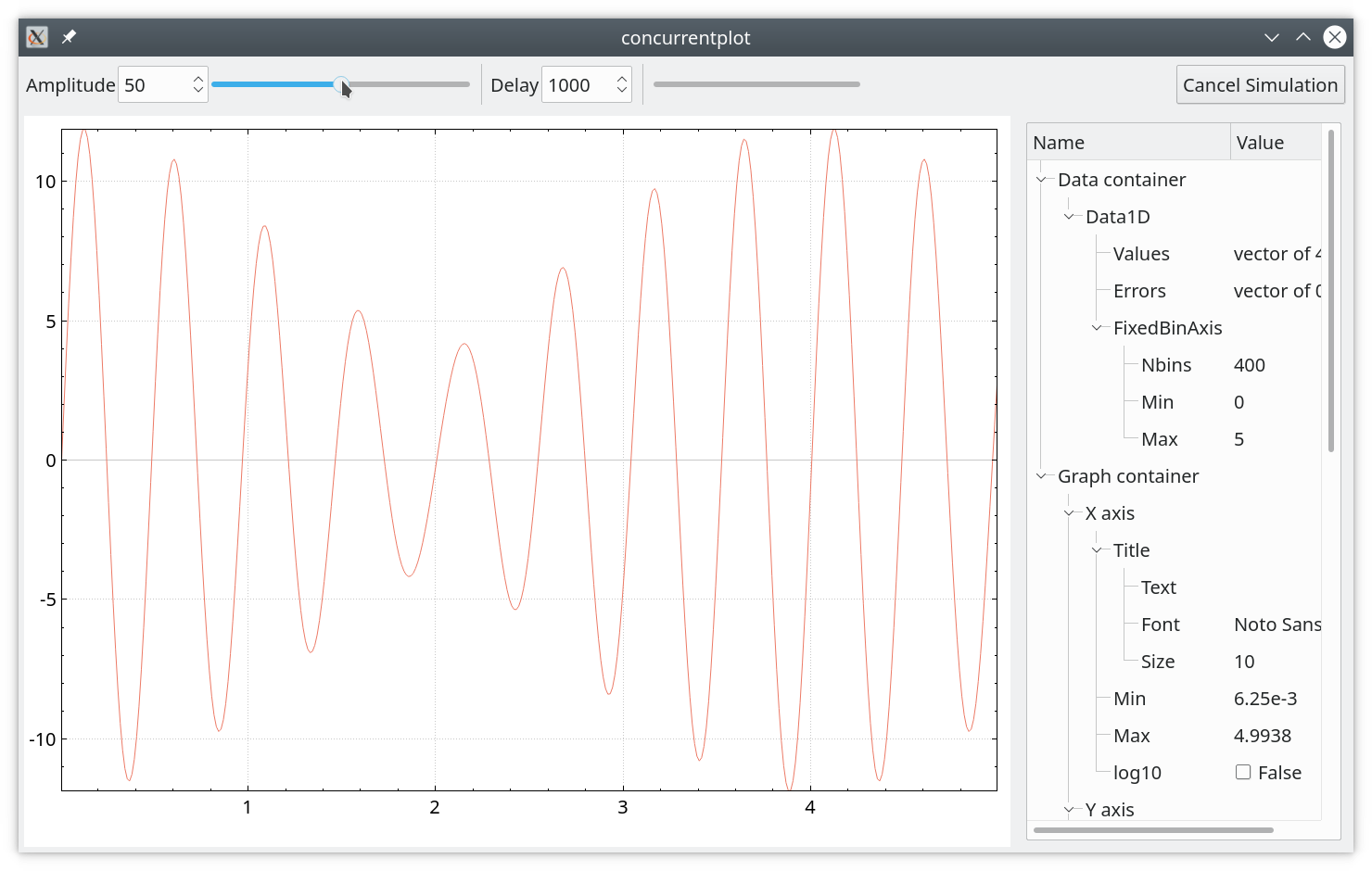Viewport: 1372px width, 871px height.
Task: Click the Delay value input field
Action: click(578, 84)
